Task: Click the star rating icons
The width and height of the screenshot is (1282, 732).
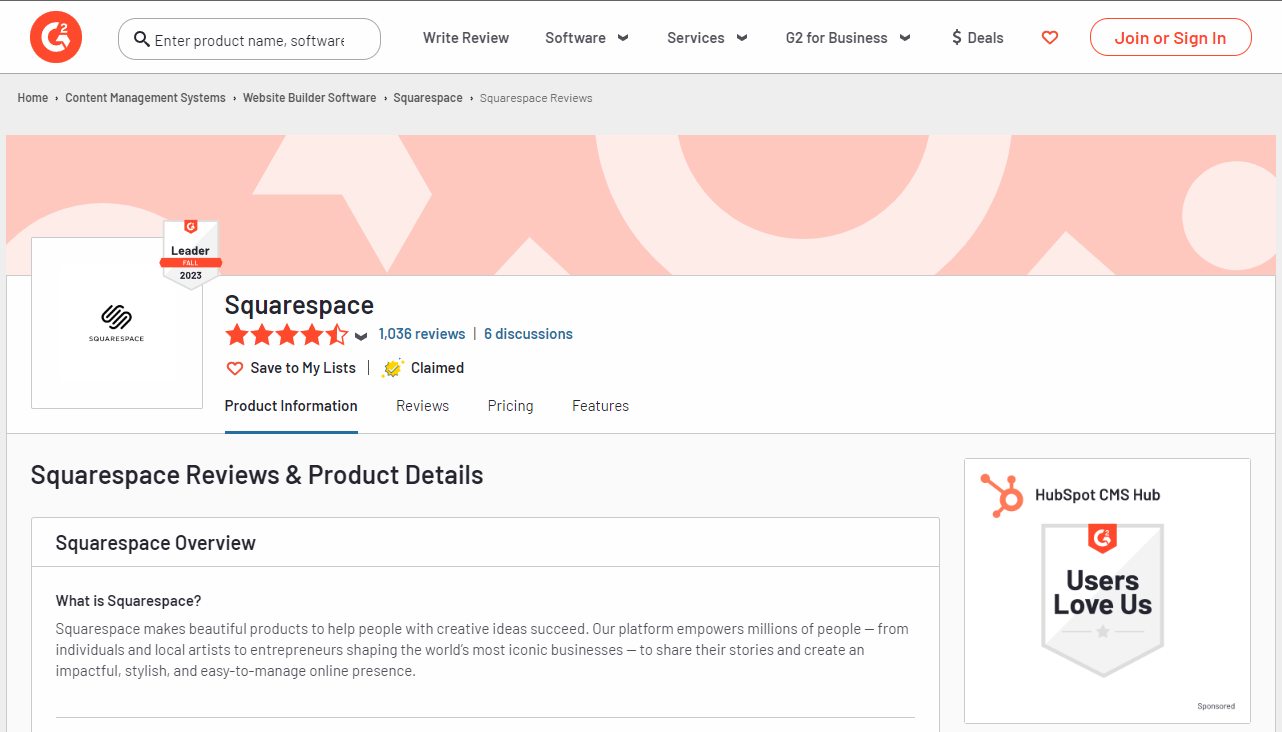Action: (x=287, y=335)
